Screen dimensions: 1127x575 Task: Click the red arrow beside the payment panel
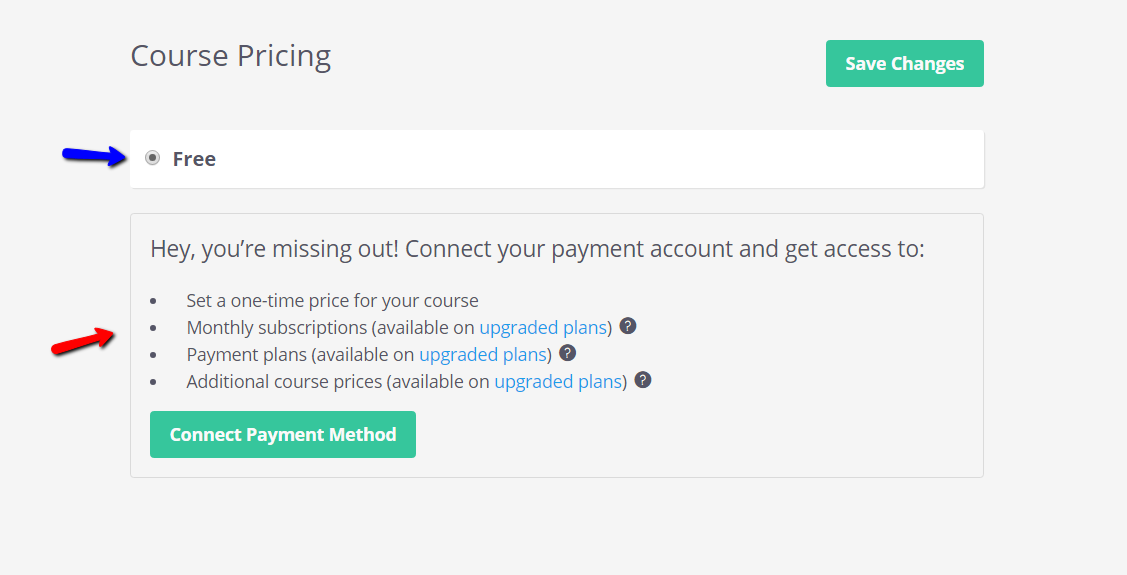tap(83, 341)
